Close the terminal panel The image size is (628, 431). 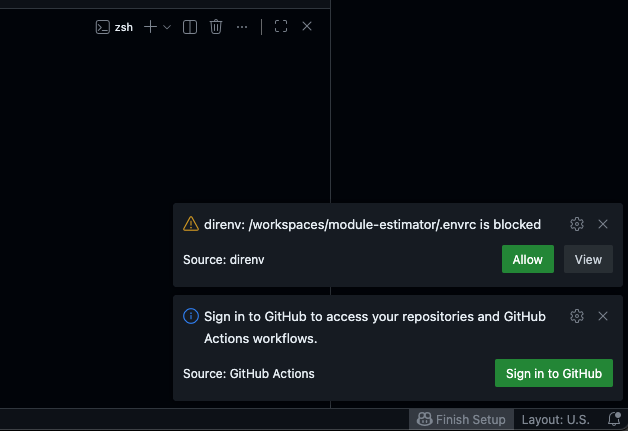[x=307, y=27]
